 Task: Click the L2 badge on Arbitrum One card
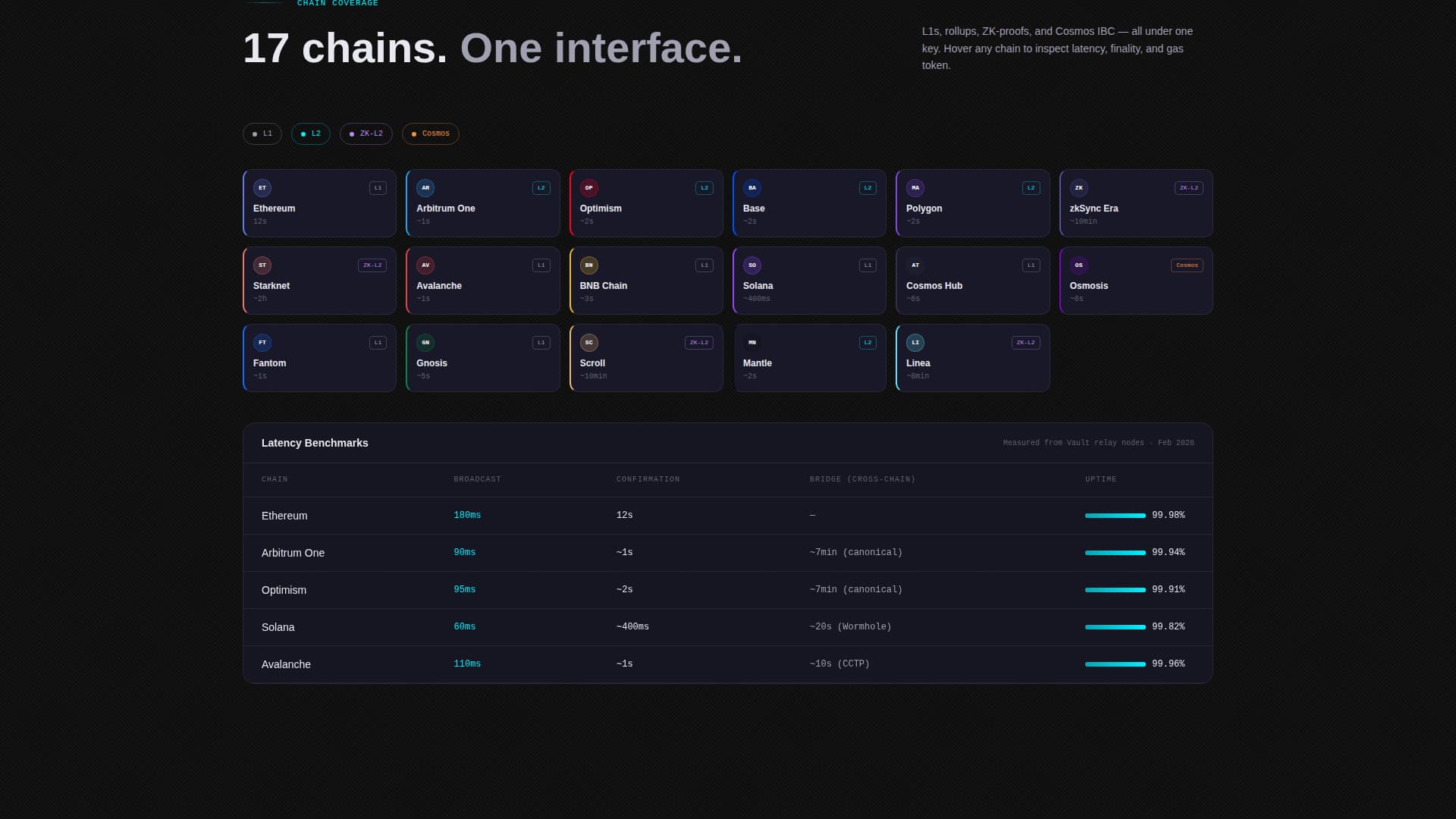click(x=541, y=188)
